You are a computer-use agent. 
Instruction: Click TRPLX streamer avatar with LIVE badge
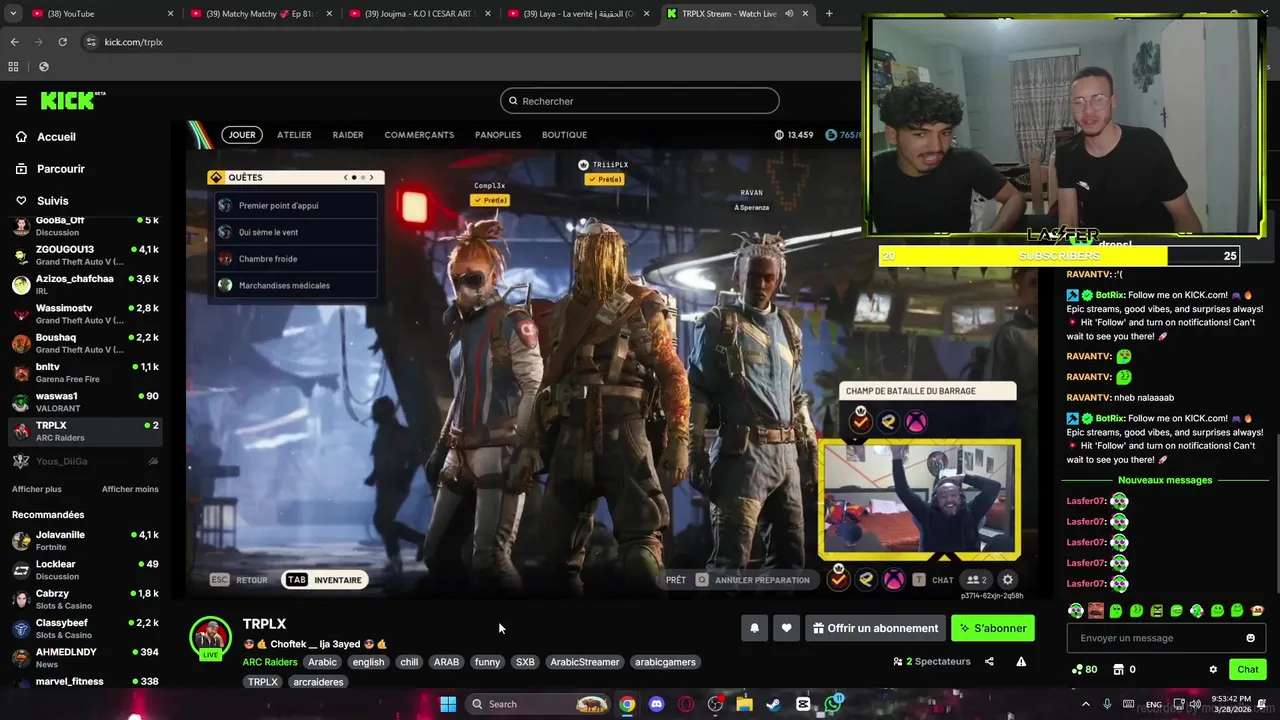[x=211, y=639]
